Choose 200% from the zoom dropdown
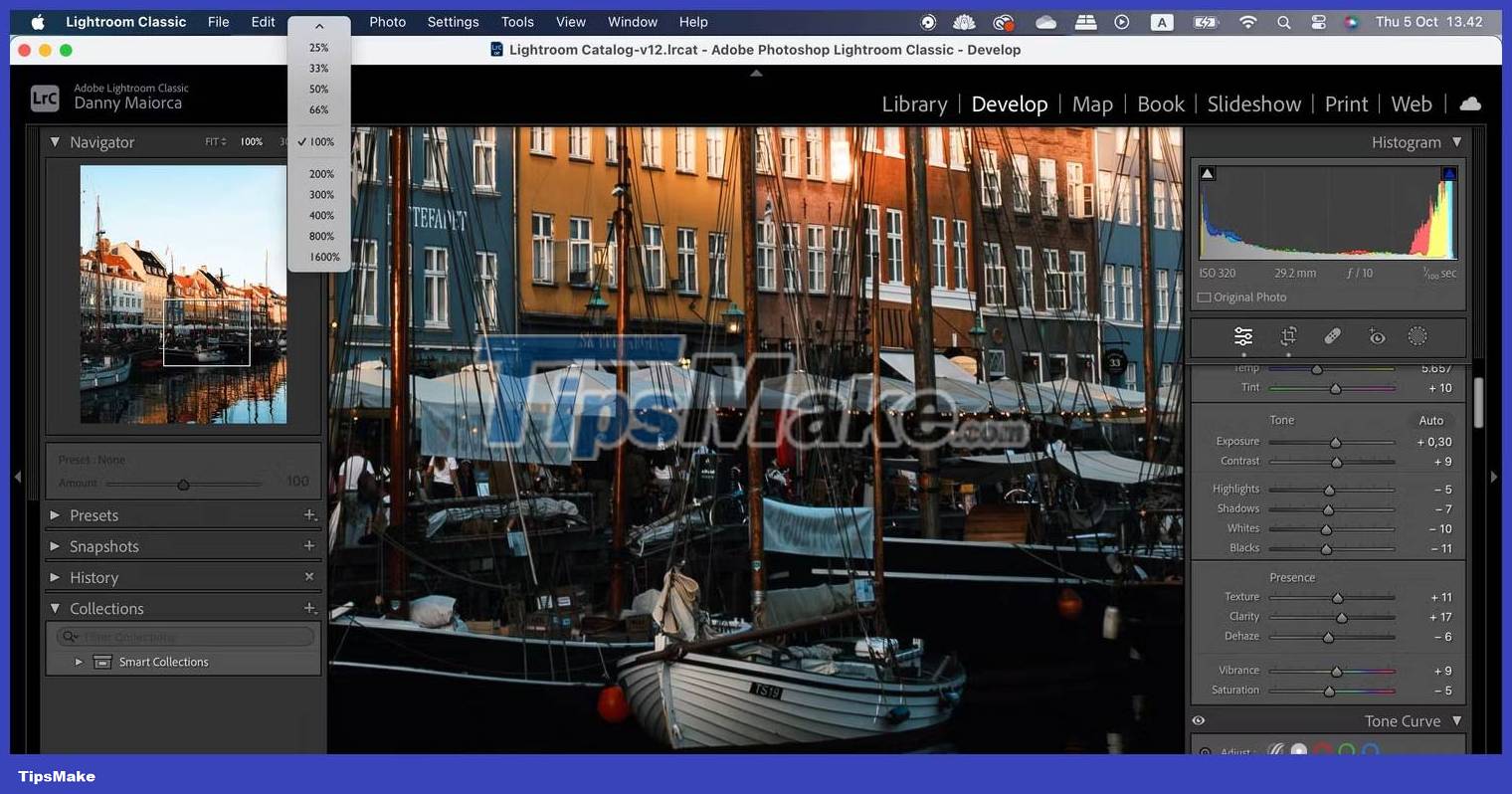This screenshot has height=794, width=1512. tap(320, 173)
